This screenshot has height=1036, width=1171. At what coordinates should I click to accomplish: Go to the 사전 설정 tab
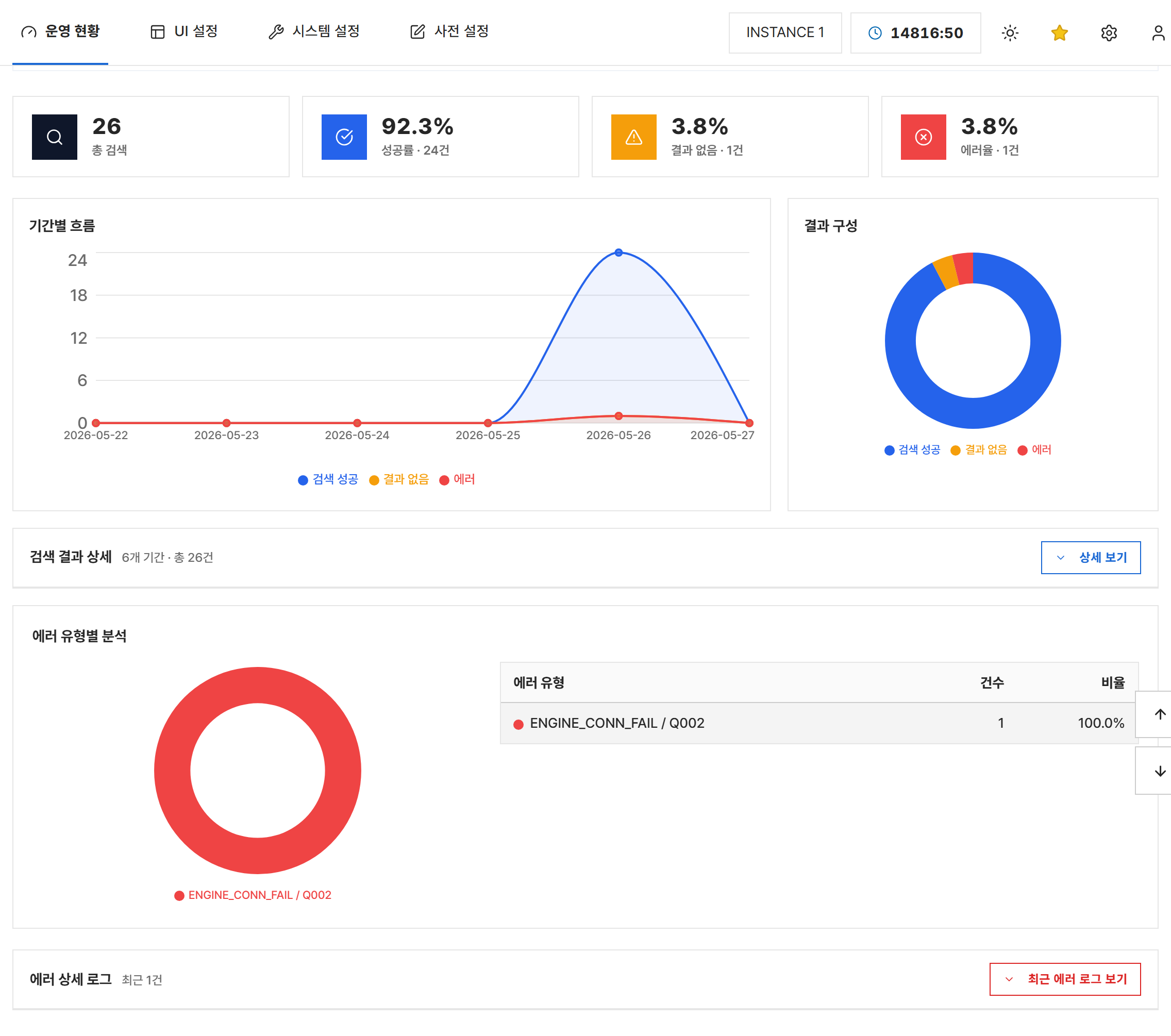450,31
